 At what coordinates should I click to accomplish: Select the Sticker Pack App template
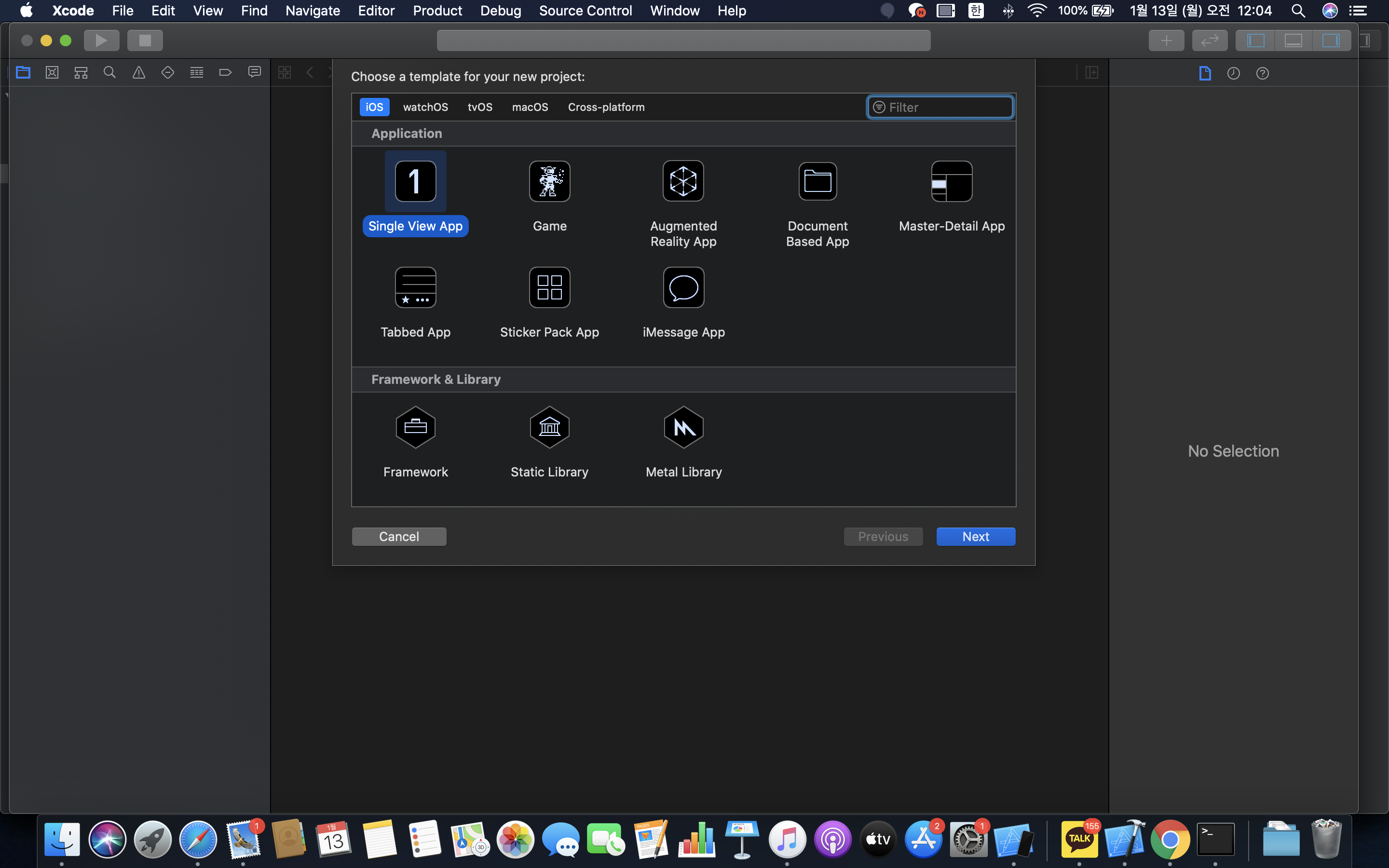pyautogui.click(x=549, y=287)
